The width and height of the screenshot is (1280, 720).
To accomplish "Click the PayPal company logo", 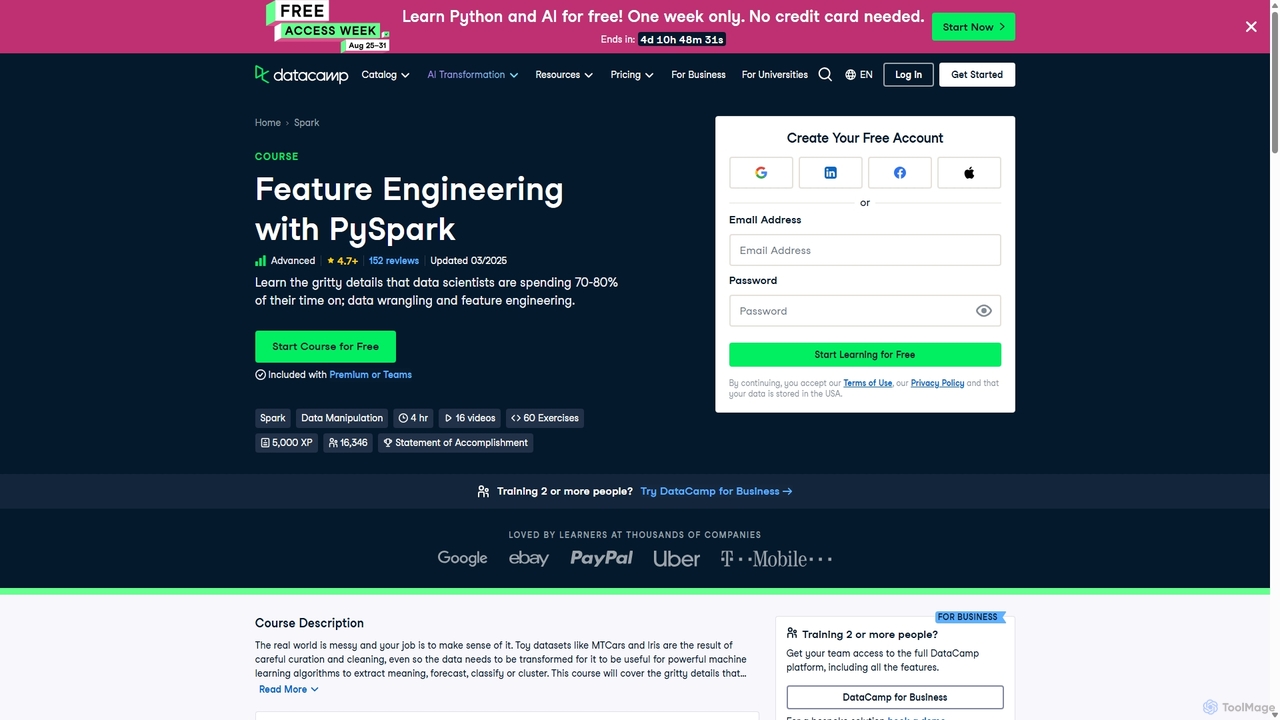I will point(601,558).
